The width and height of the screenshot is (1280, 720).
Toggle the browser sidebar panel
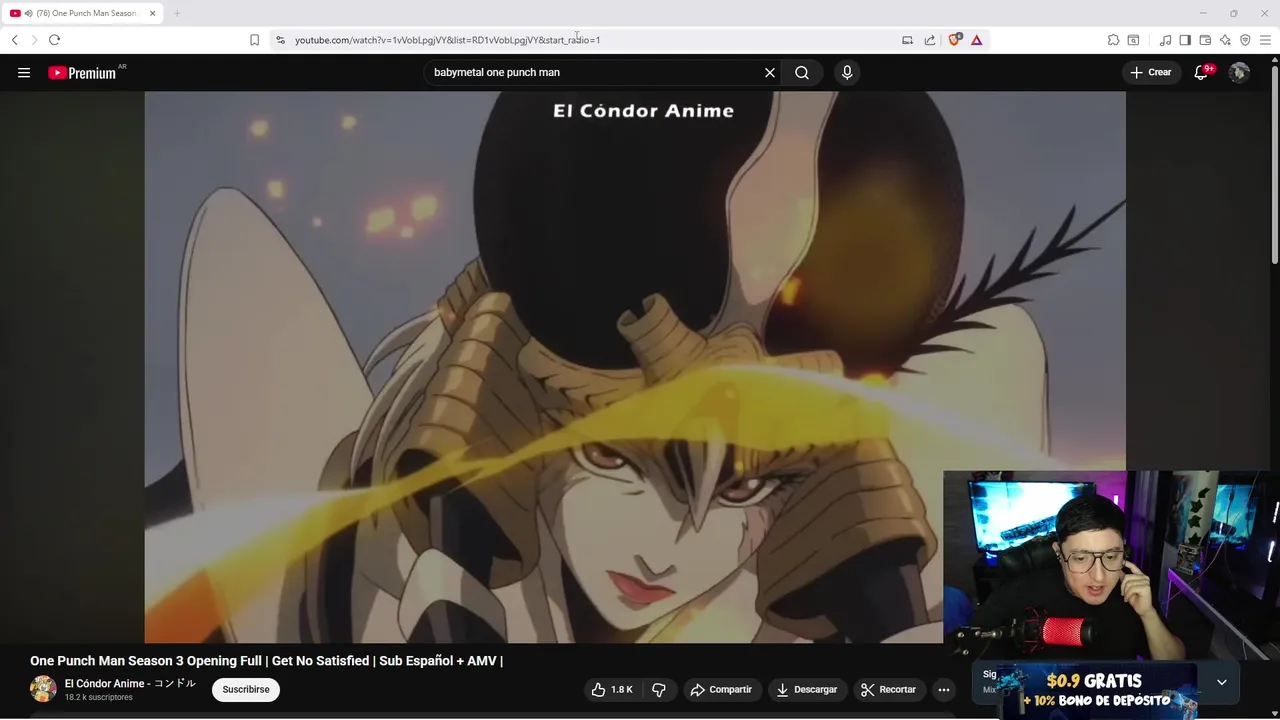click(x=1185, y=40)
